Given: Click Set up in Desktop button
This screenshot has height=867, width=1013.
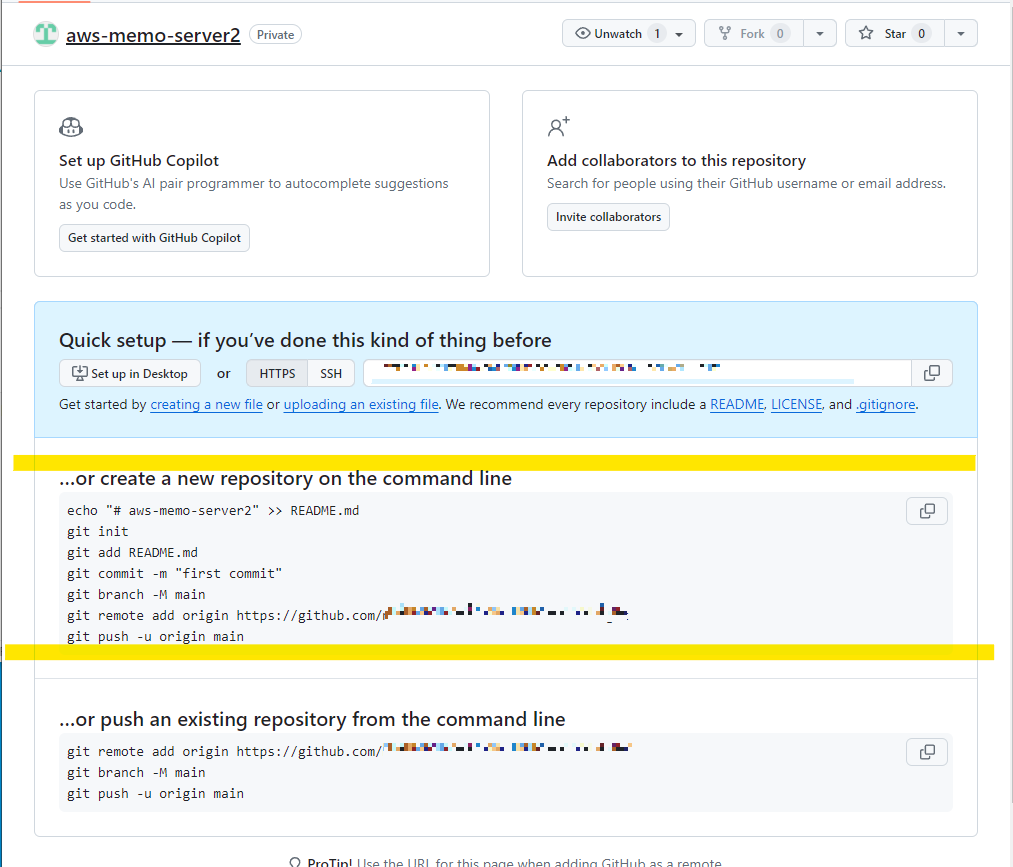Looking at the screenshot, I should point(130,373).
